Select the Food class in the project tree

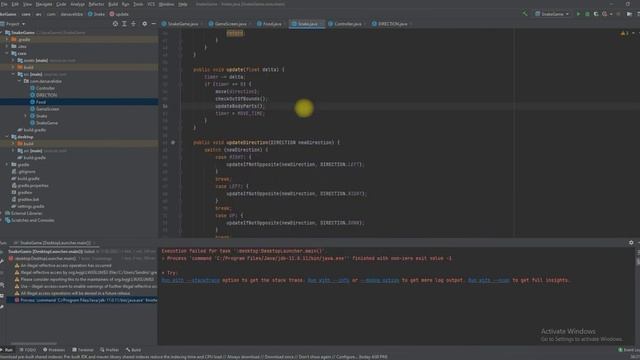point(41,102)
